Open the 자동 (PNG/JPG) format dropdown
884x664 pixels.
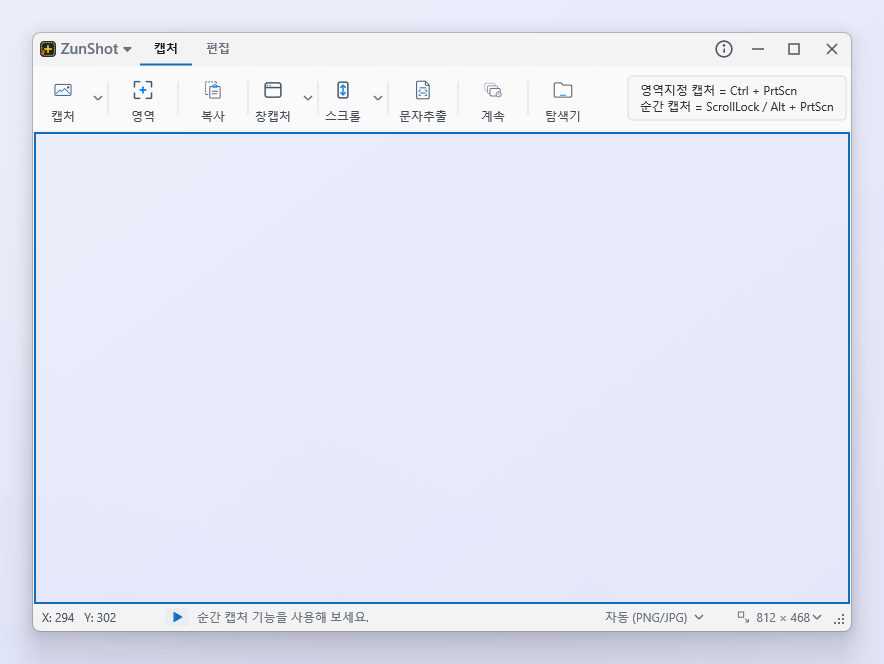(654, 617)
